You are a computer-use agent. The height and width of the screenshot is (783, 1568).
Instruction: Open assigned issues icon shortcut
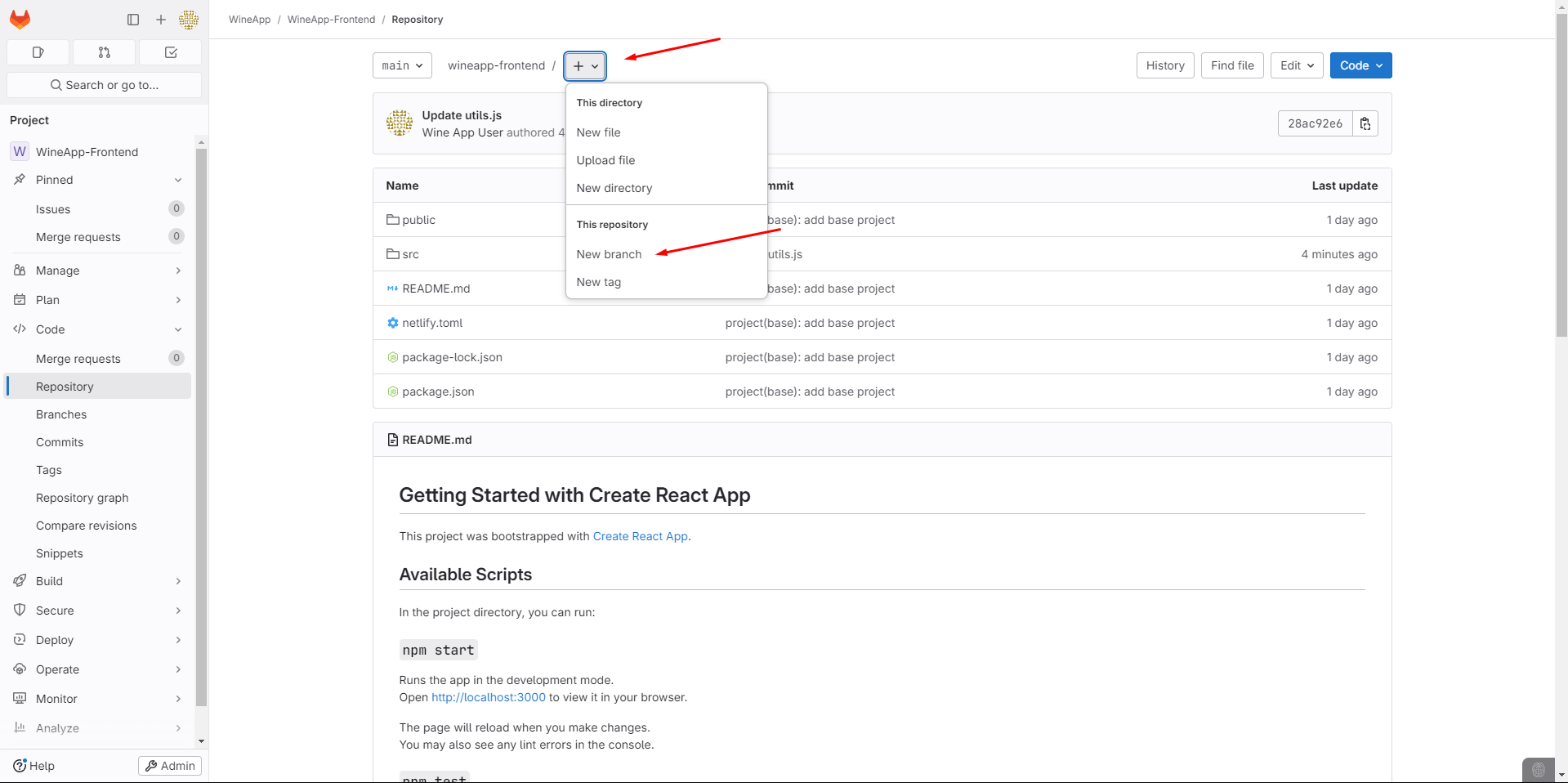[x=38, y=52]
